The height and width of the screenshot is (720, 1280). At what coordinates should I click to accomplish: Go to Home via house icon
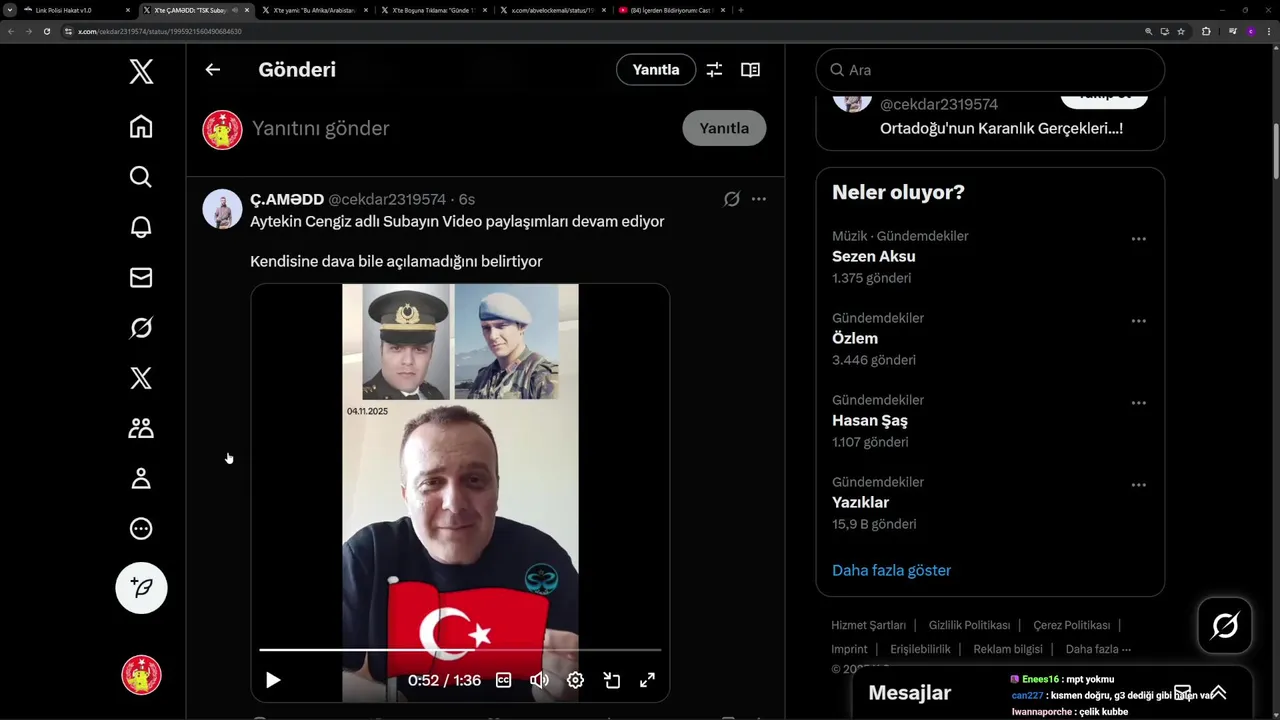click(x=141, y=126)
